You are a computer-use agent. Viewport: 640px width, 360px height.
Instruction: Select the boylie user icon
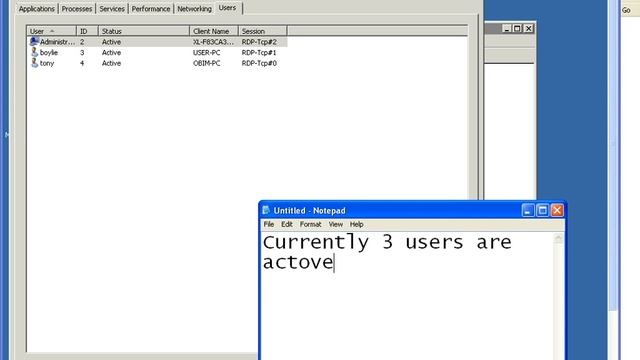[x=34, y=52]
